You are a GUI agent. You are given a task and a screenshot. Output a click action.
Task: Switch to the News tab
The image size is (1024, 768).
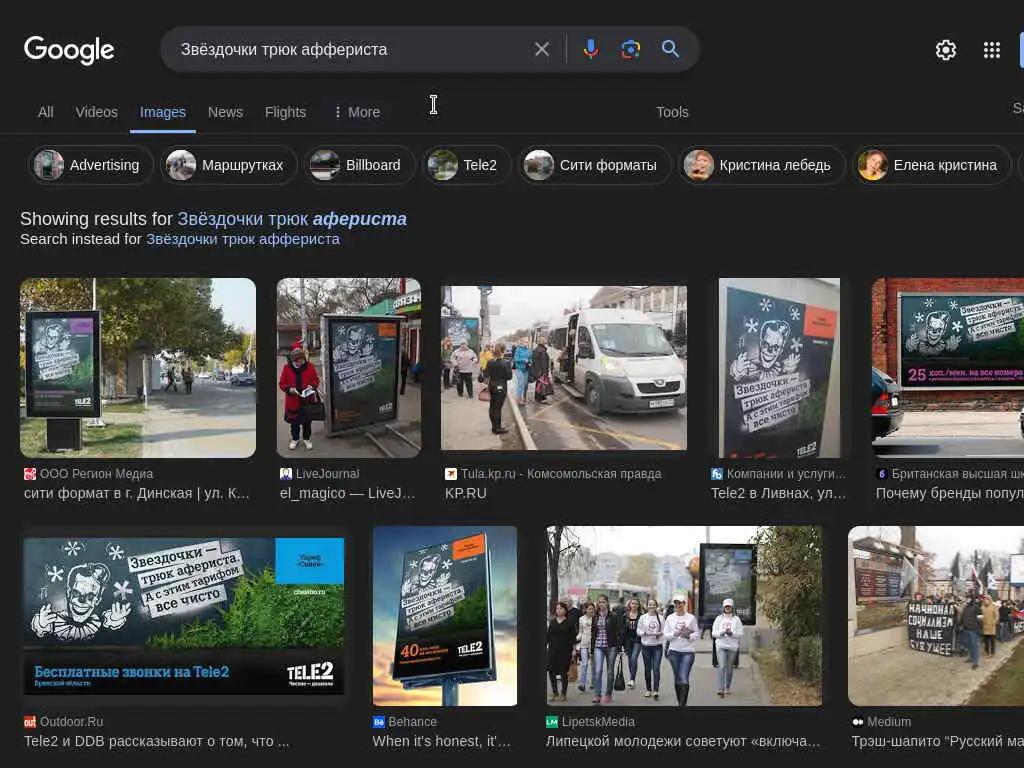pyautogui.click(x=225, y=112)
